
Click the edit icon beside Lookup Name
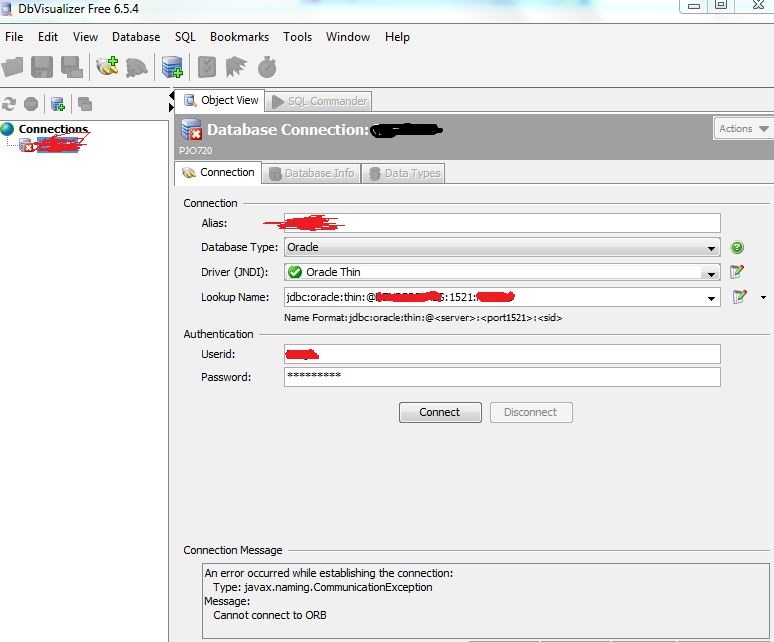[739, 297]
